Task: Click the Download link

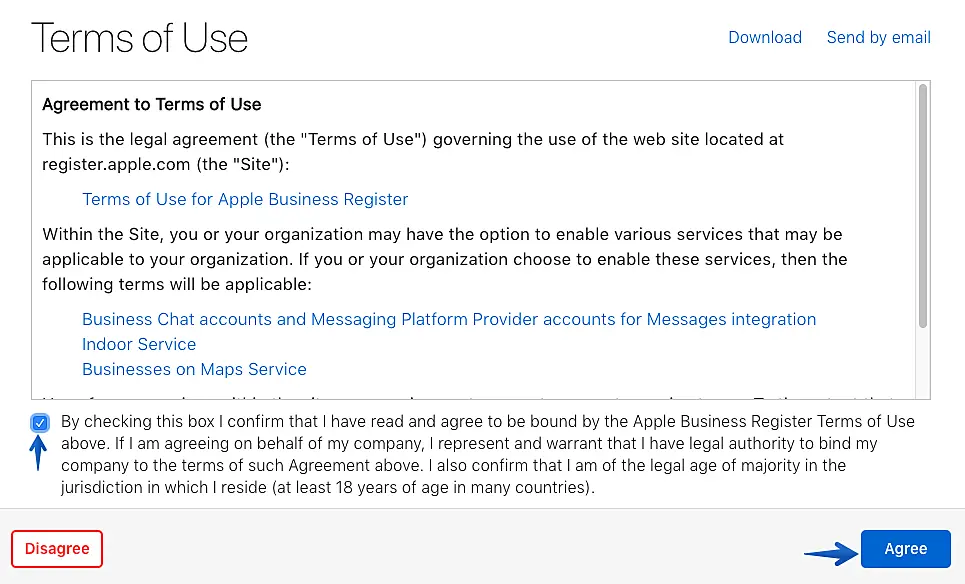Action: [764, 37]
